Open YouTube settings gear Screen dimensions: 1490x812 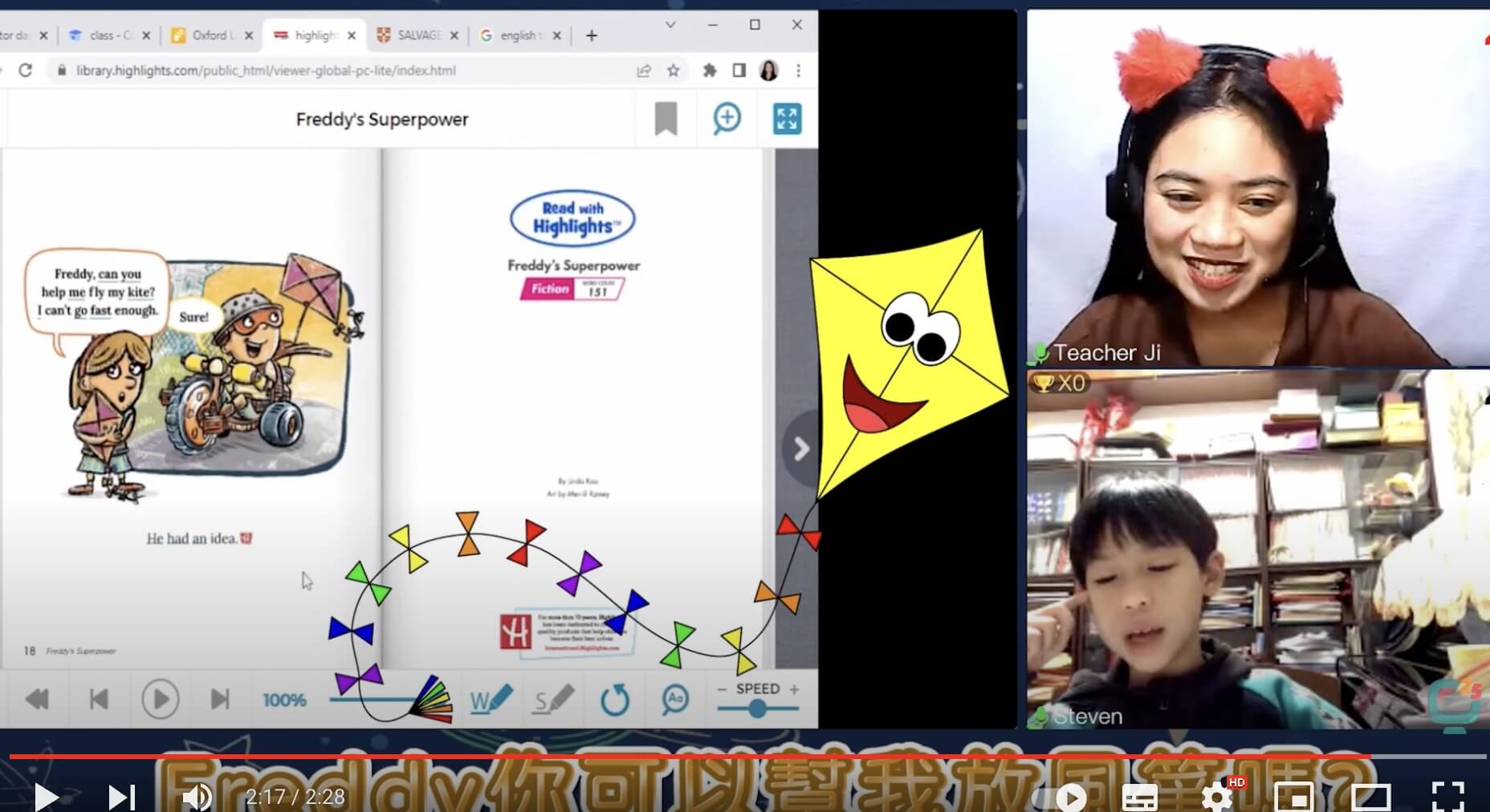click(1217, 797)
